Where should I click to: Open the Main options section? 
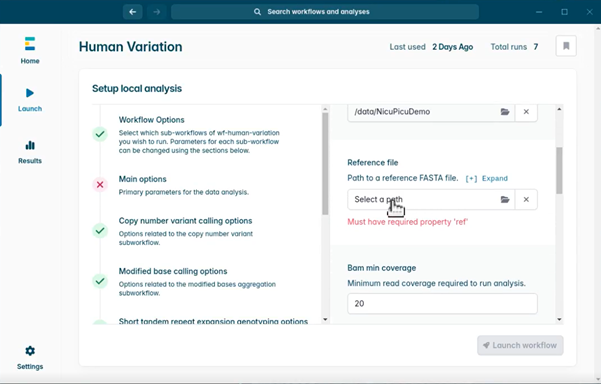coord(143,179)
